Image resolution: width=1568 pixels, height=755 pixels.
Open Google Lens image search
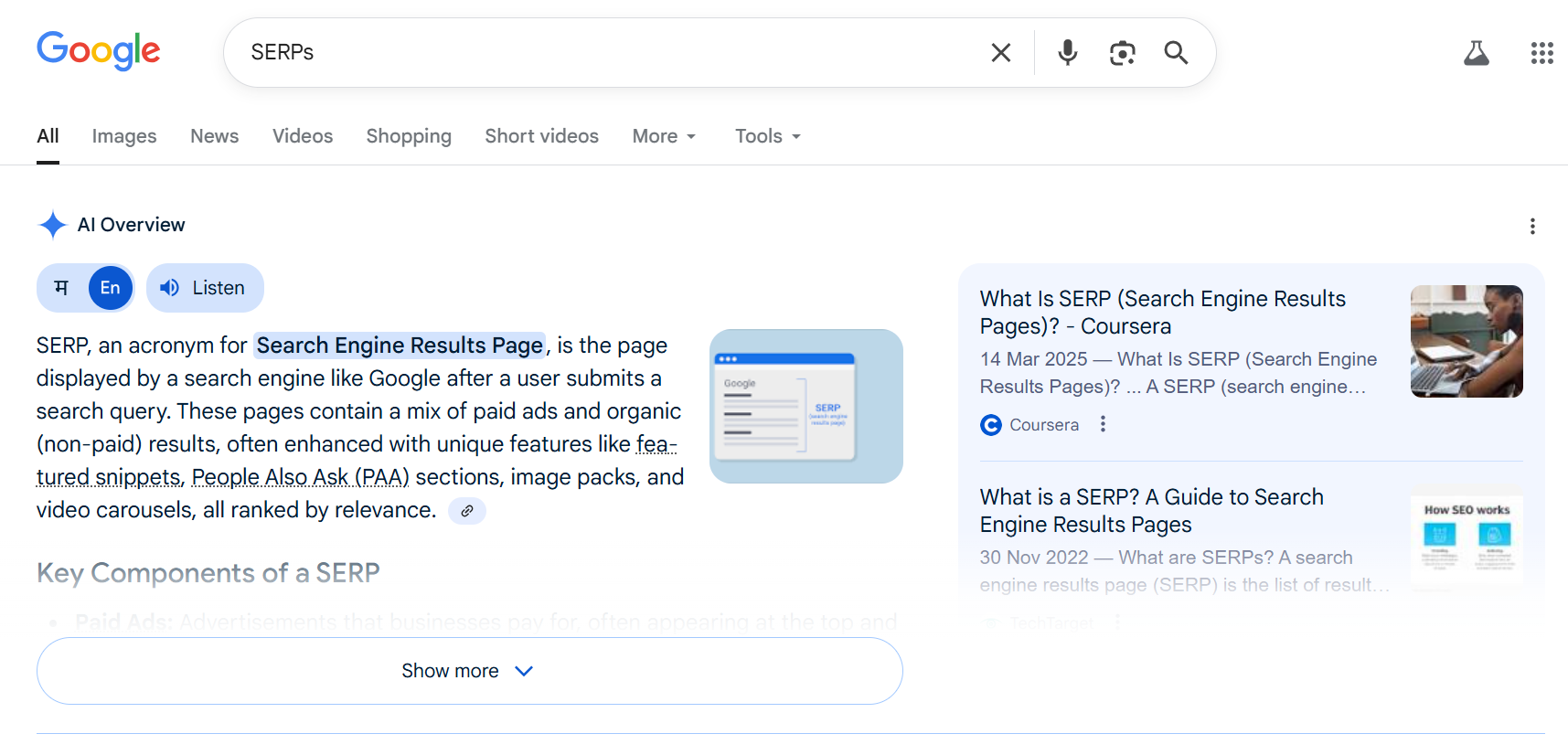pyautogui.click(x=1122, y=53)
